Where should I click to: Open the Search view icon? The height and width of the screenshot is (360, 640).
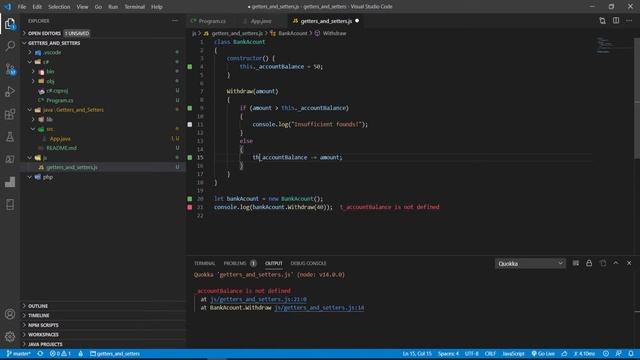[10, 46]
